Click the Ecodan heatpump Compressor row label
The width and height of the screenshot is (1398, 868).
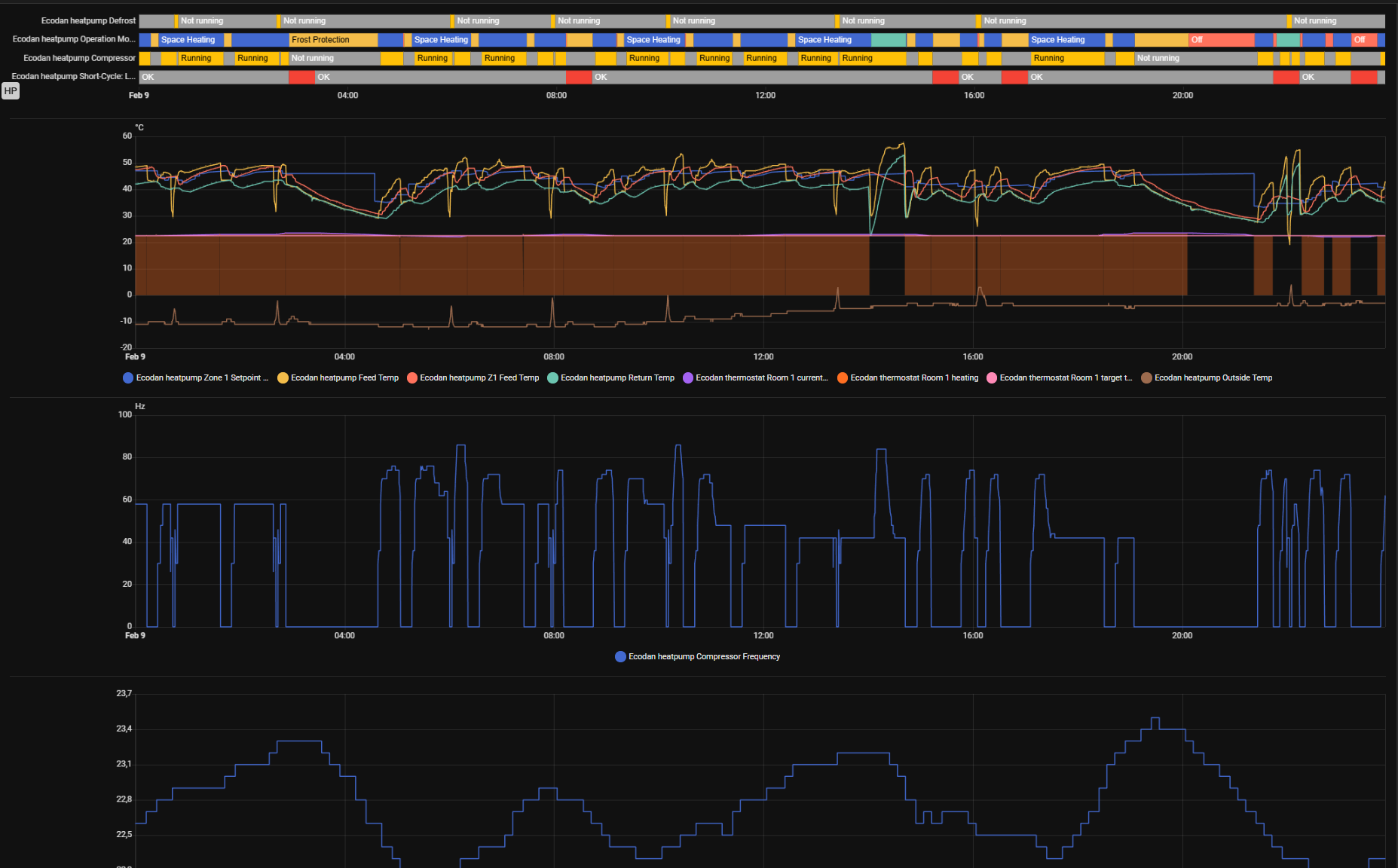click(79, 58)
